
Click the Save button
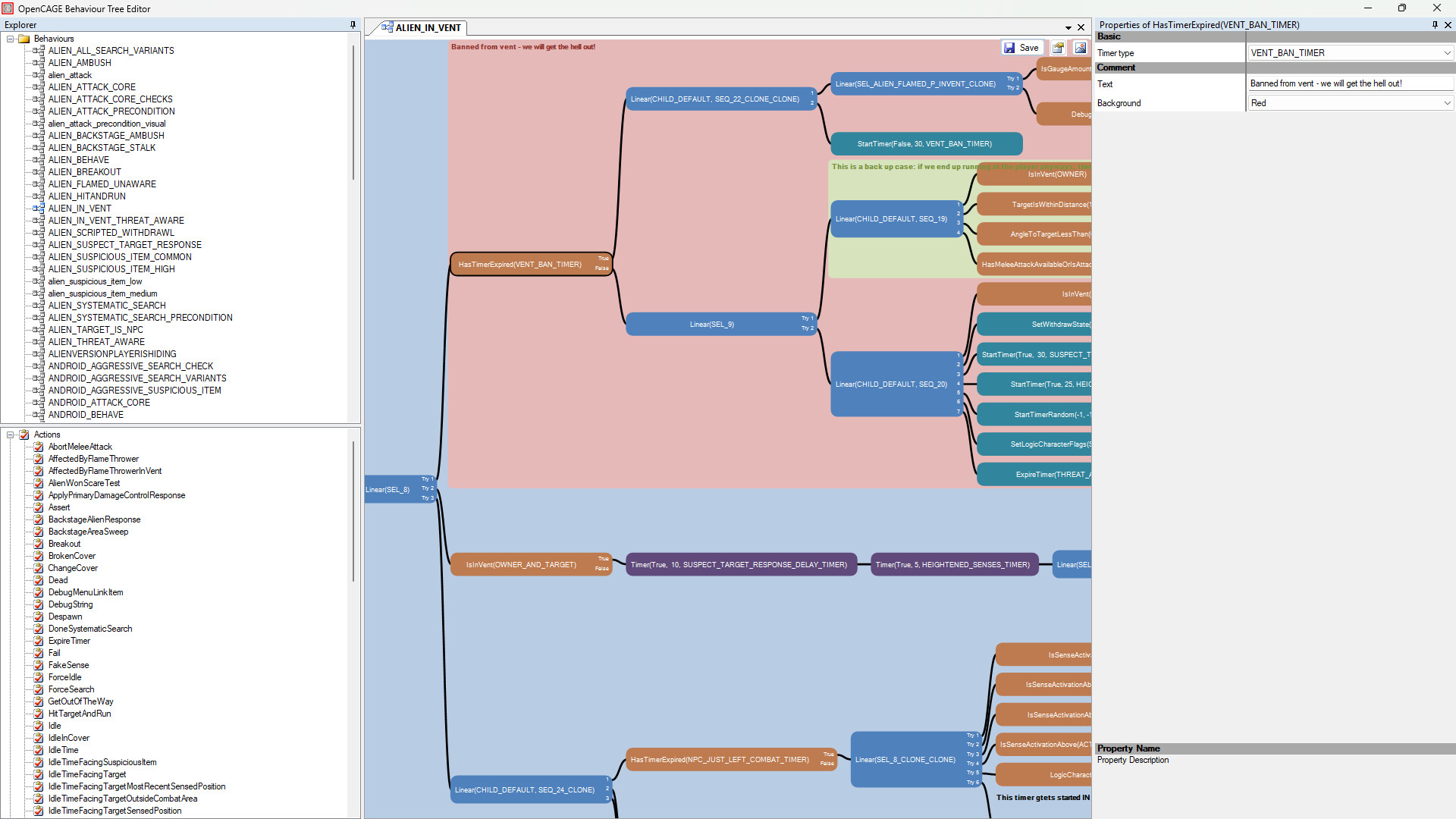click(x=1022, y=47)
